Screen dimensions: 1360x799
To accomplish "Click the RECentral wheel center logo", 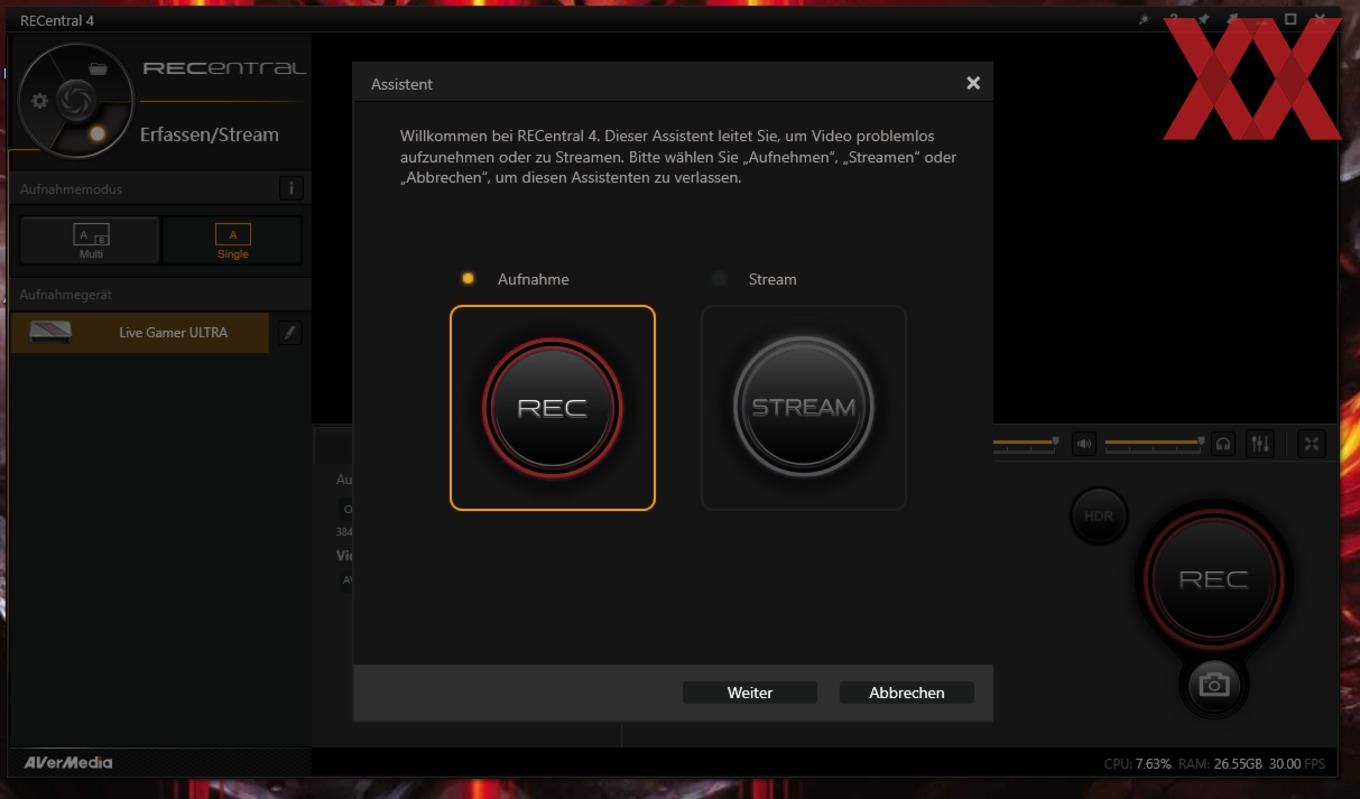I will point(75,100).
